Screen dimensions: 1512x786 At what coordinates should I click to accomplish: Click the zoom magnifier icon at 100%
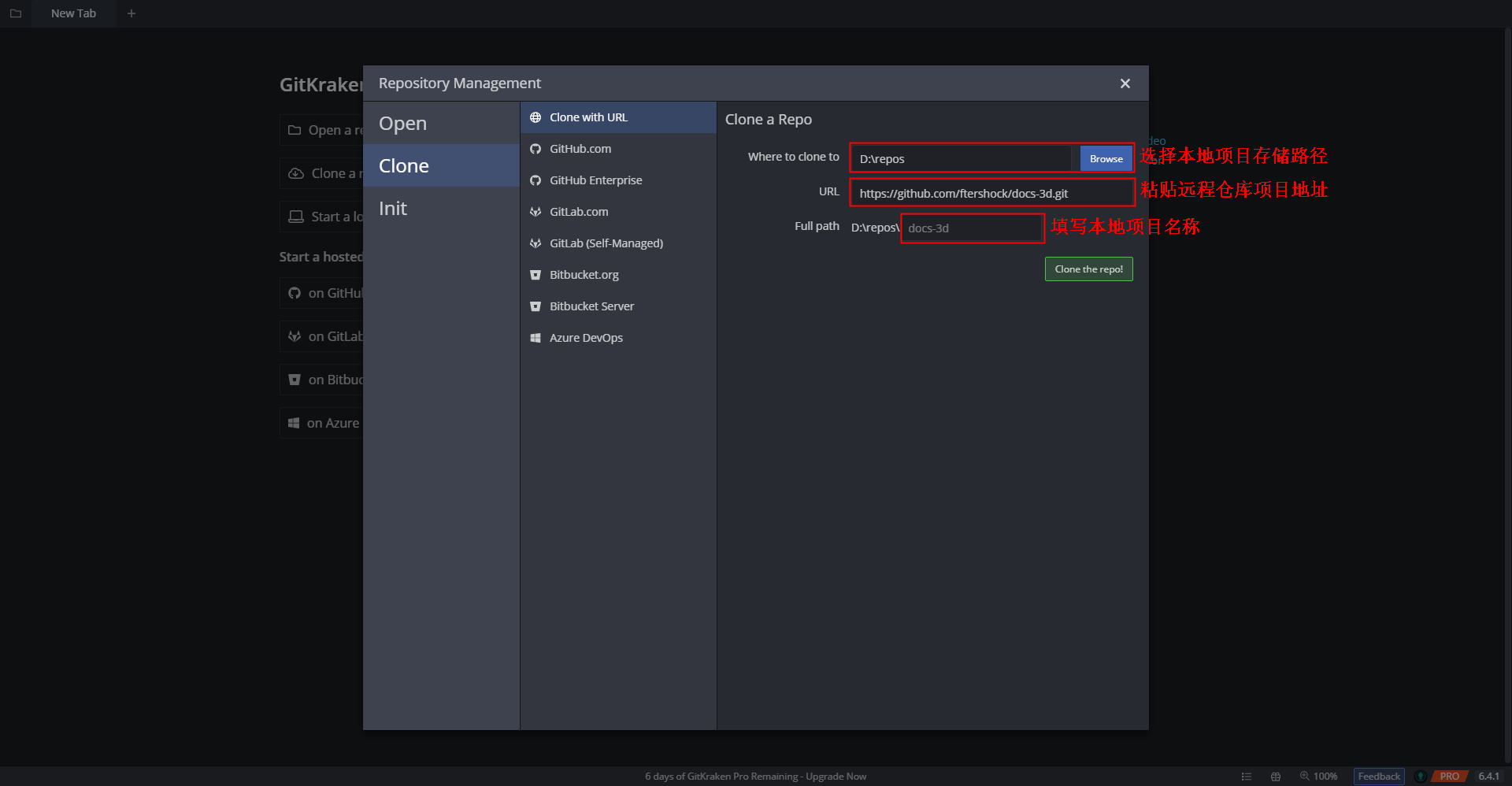click(1304, 776)
